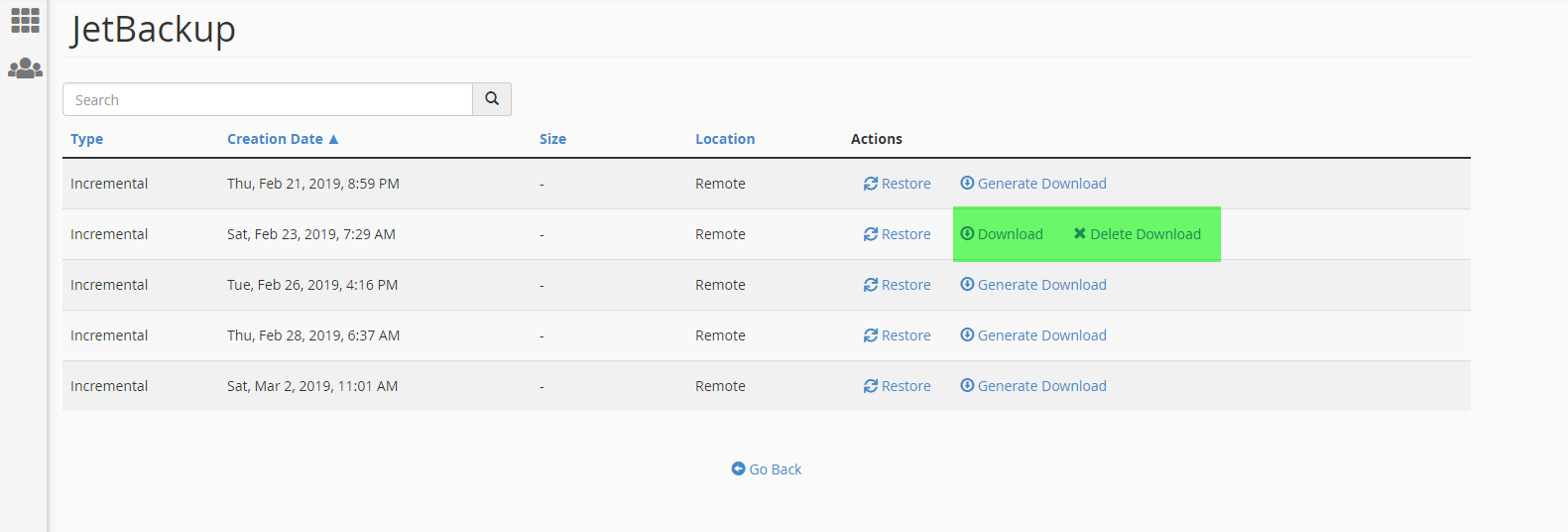Sort the table by Size column

pos(552,139)
